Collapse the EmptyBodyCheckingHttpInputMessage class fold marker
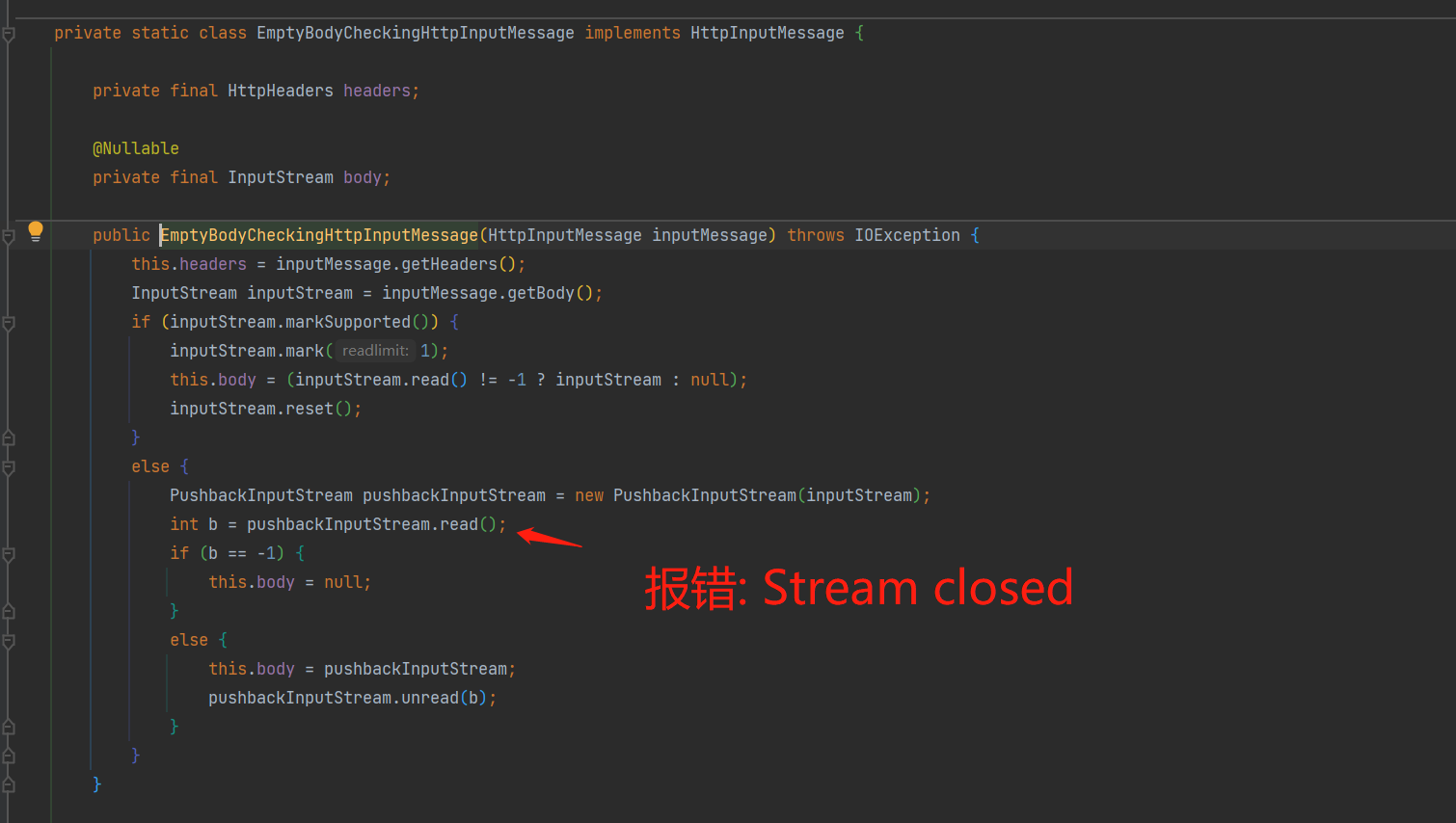 (x=8, y=33)
